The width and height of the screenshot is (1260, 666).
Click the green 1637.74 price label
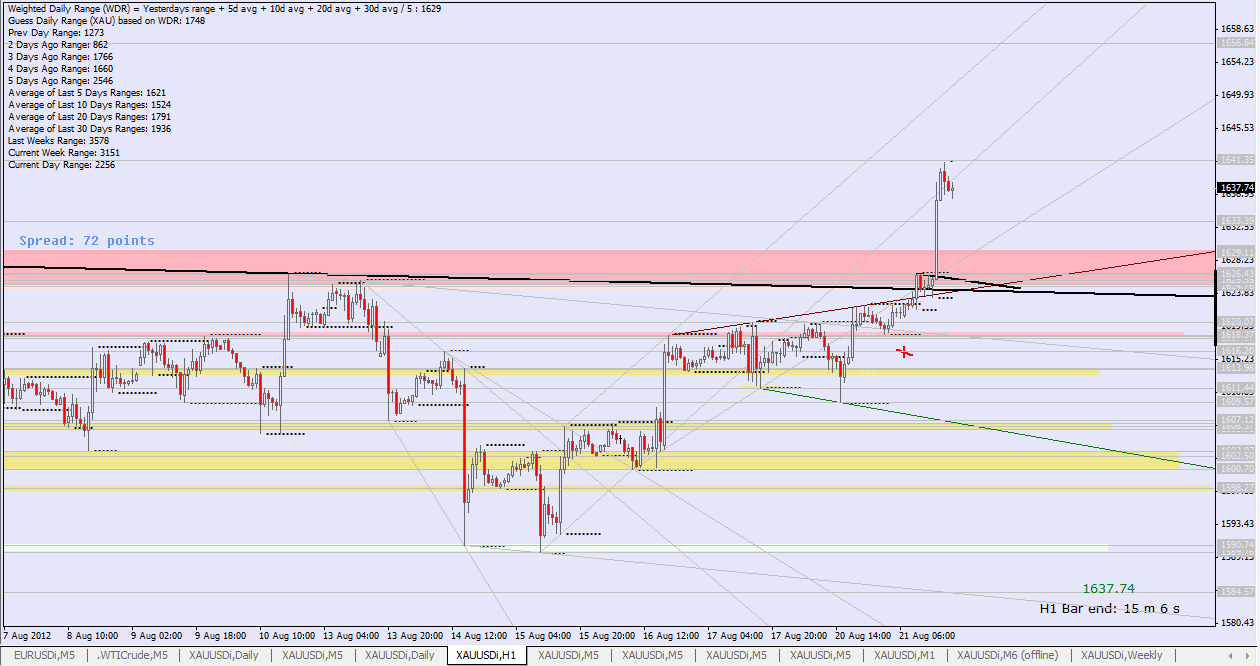[x=1108, y=589]
